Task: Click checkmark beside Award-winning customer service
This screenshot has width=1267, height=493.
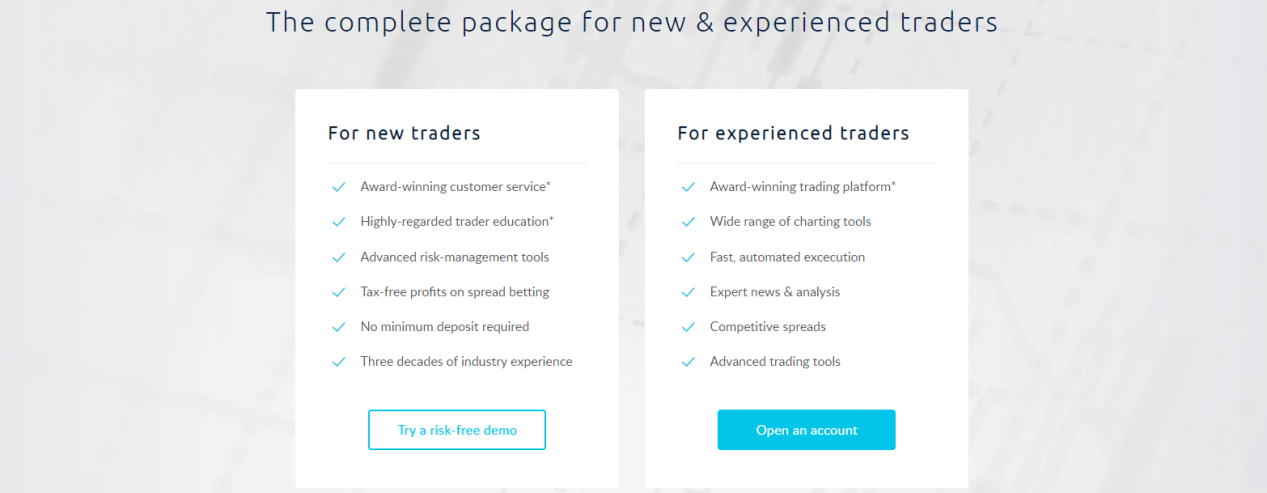Action: coord(338,187)
